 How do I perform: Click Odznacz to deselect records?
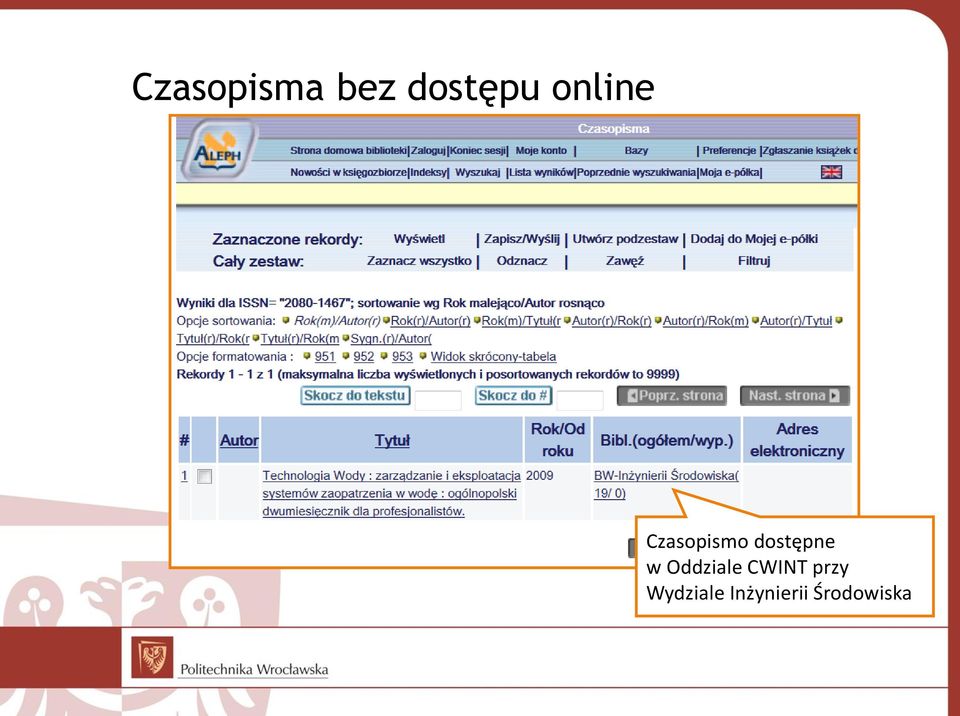coord(522,260)
